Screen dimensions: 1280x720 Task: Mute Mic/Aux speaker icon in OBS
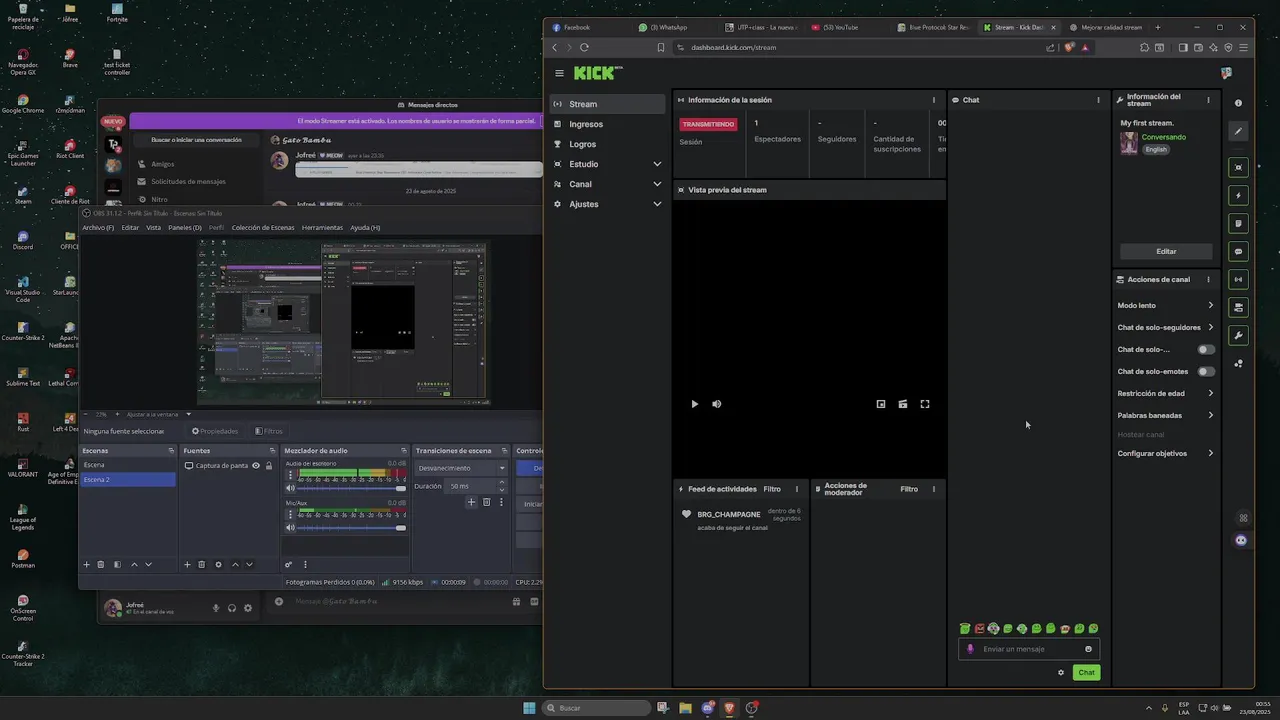click(x=291, y=527)
